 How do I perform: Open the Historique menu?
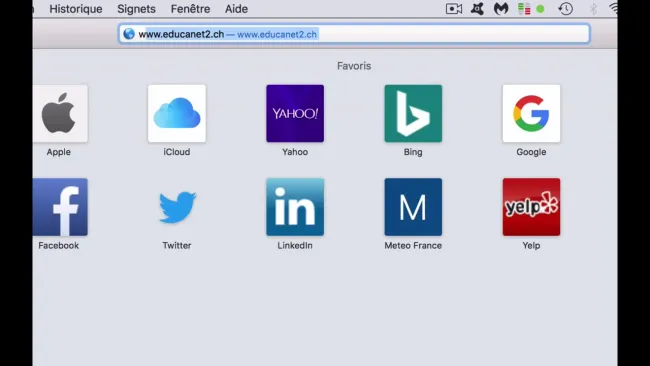pos(76,9)
